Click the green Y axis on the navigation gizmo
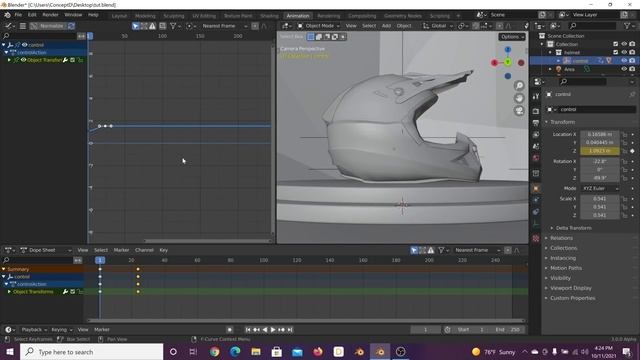640x360 pixels. 508,62
